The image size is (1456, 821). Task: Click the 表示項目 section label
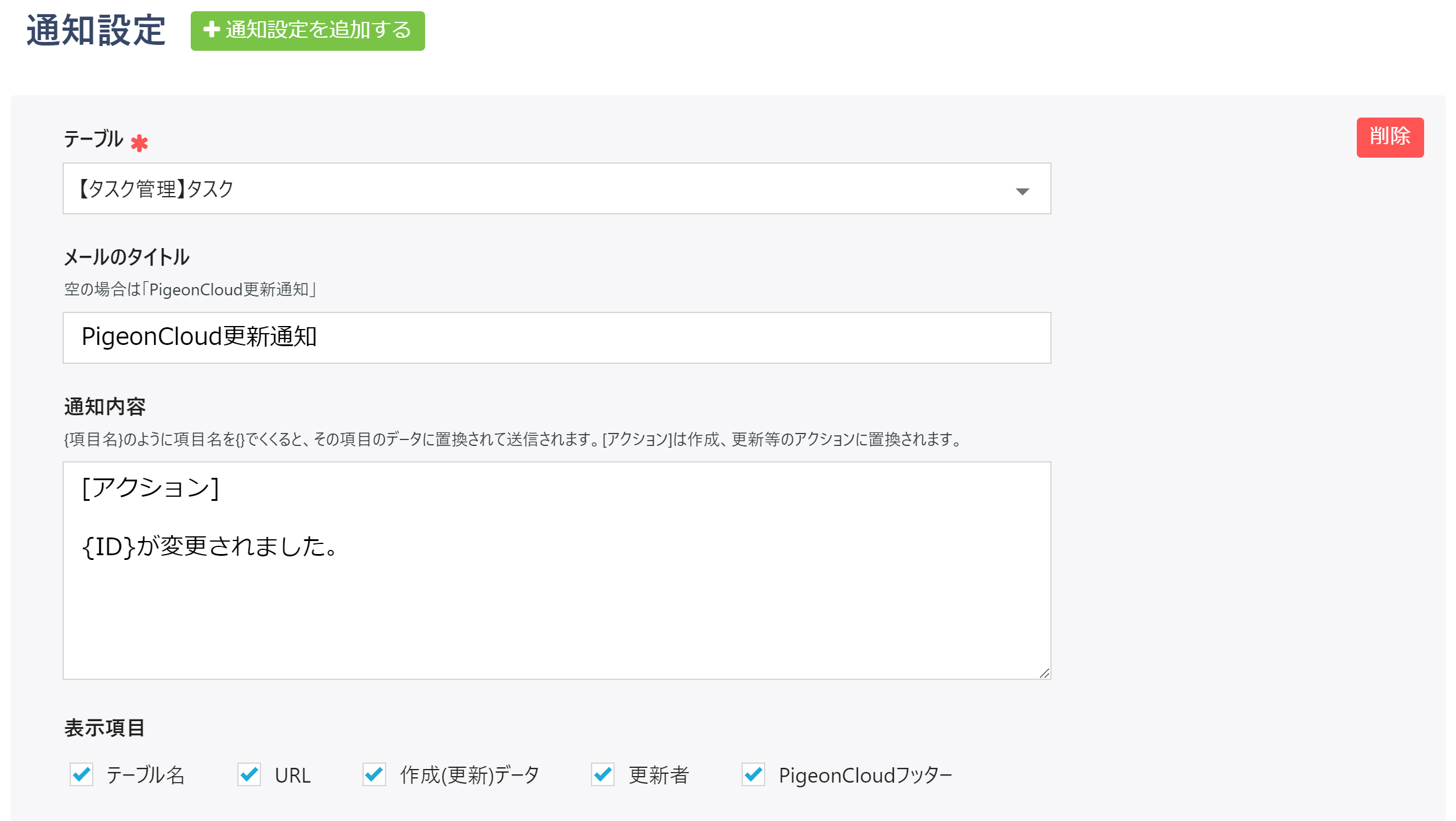pos(105,726)
